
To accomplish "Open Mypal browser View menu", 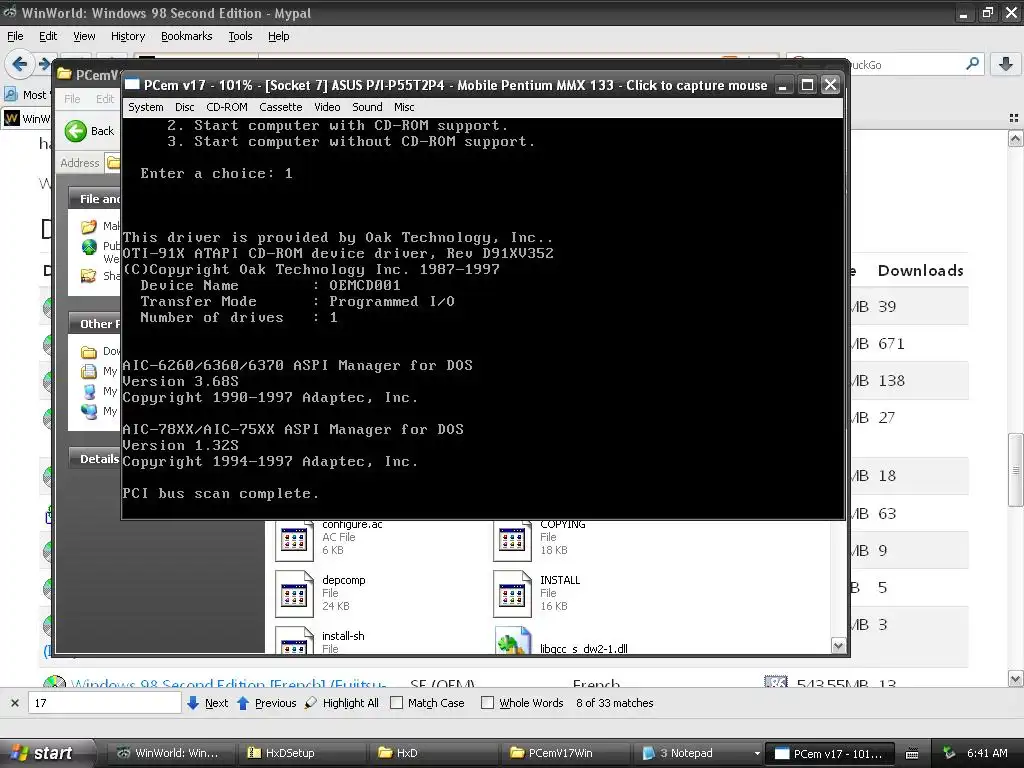I will coord(84,36).
